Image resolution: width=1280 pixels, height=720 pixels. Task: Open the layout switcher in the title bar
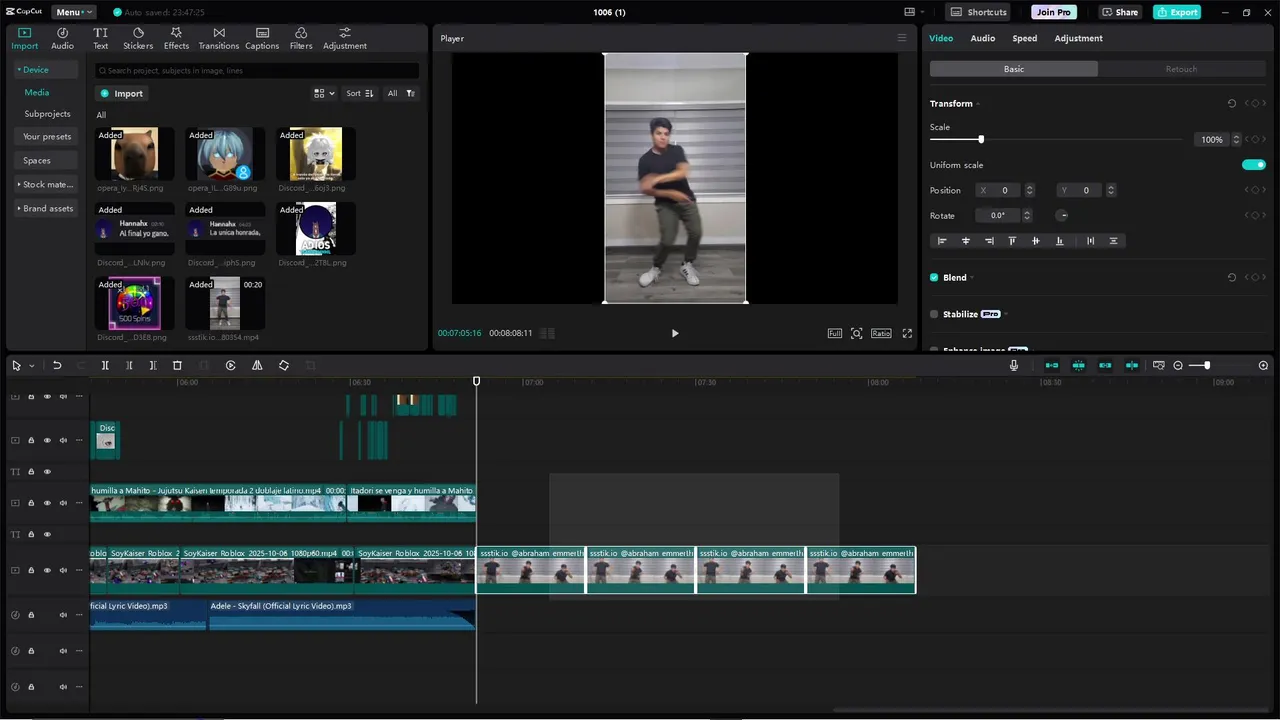click(x=912, y=12)
